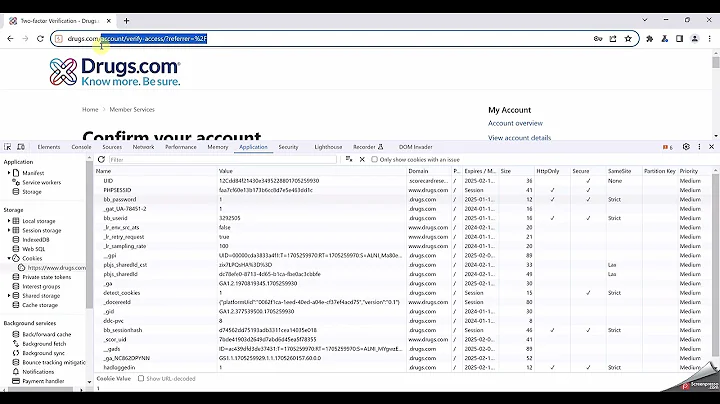The width and height of the screenshot is (720, 404).
Task: Open the tab search chevron
Action: [x=645, y=20]
